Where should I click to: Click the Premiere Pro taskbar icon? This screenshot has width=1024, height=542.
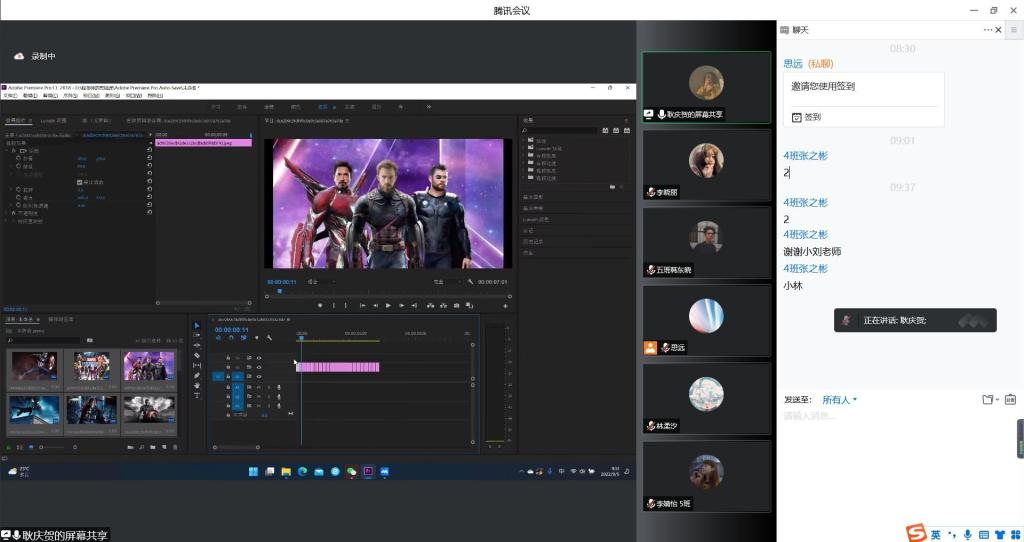[x=367, y=471]
